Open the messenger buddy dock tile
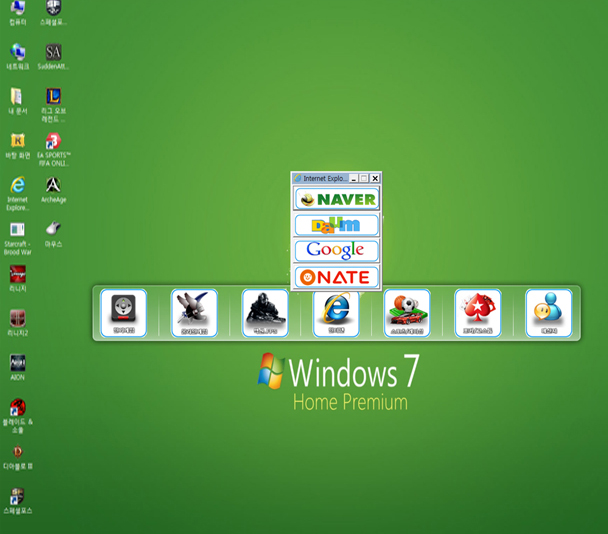Screen dimensions: 608x534 (549, 313)
